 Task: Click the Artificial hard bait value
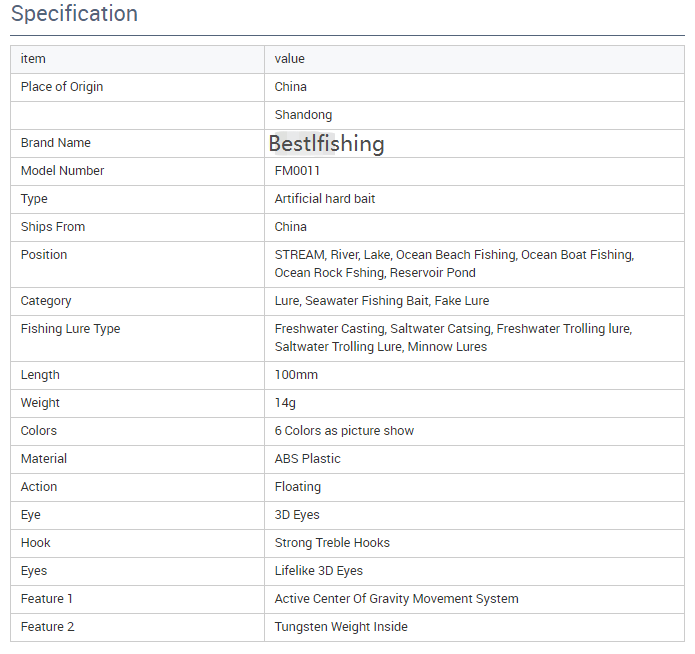325,199
